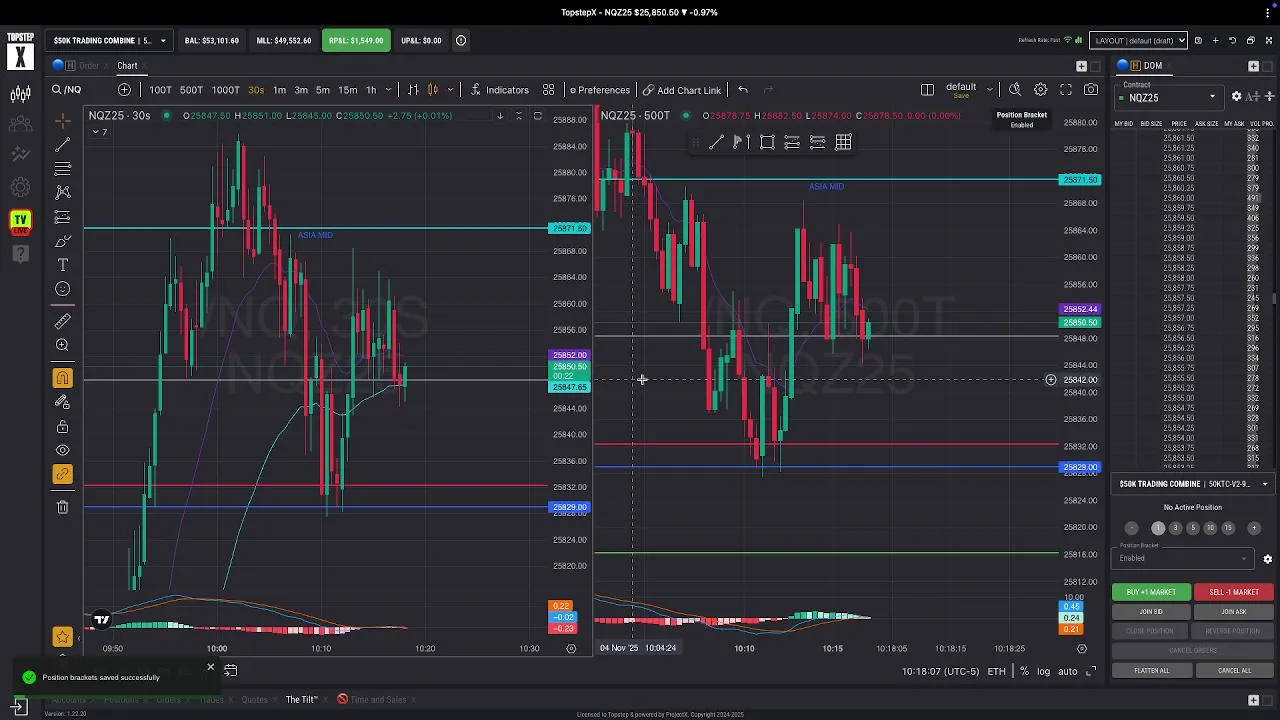Select the 15m timeframe
This screenshot has width=1280, height=720.
tap(347, 90)
